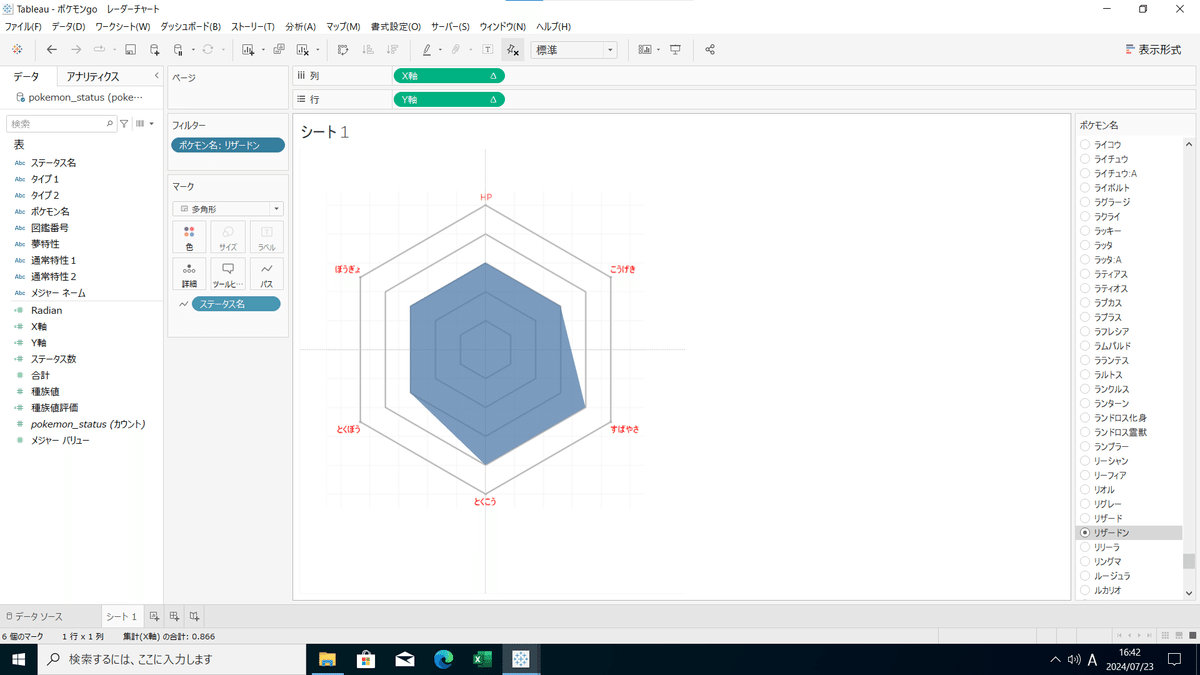
Task: Click the refresh data toolbar icon
Action: tap(207, 49)
